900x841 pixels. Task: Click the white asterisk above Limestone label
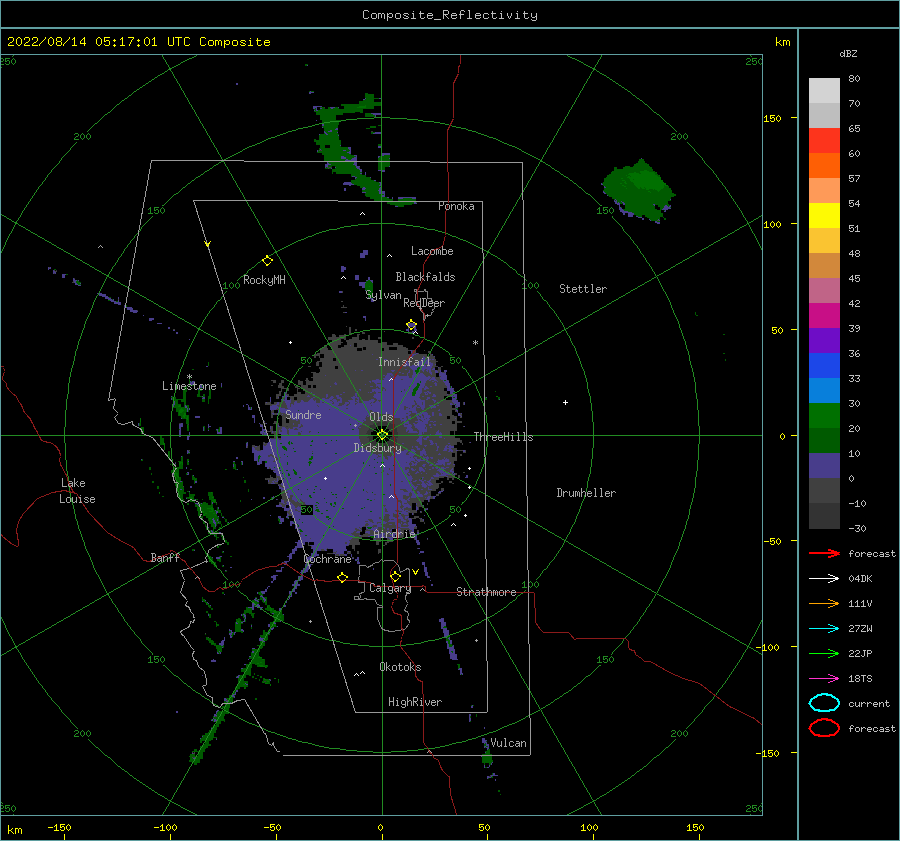click(189, 377)
